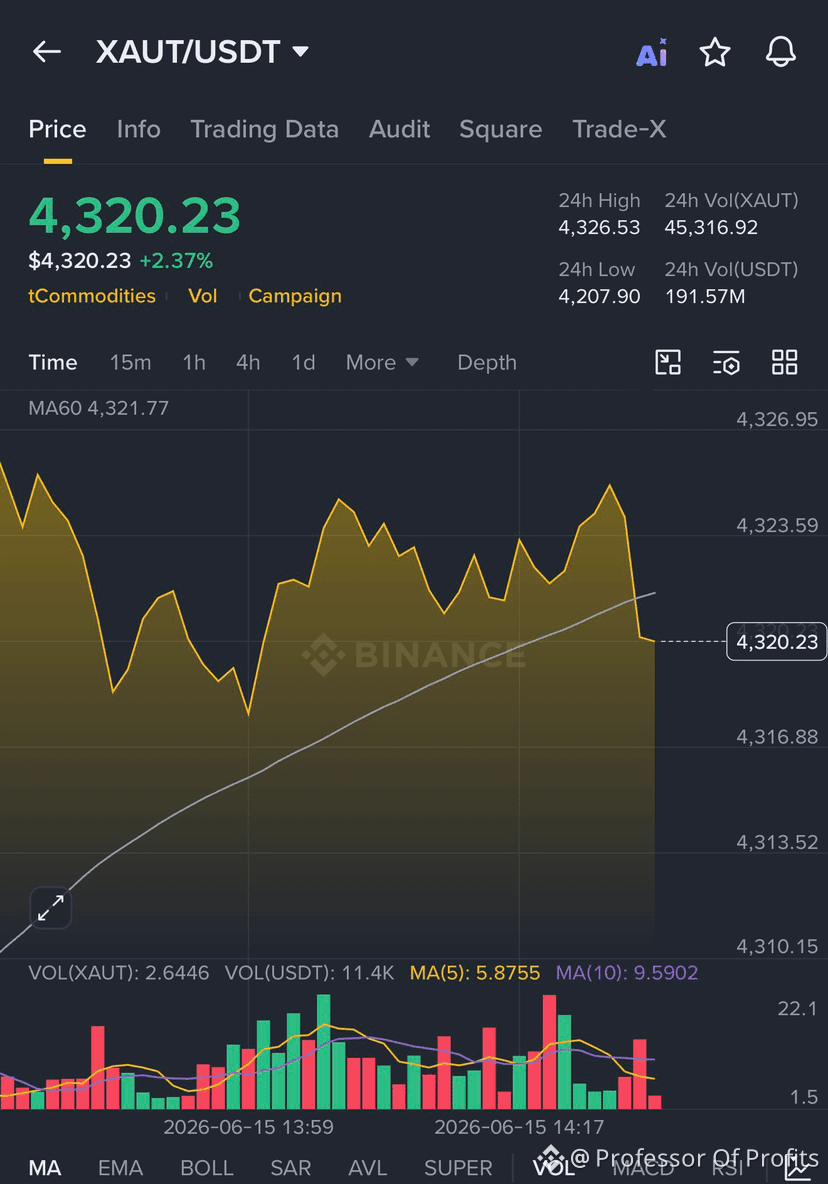This screenshot has width=828, height=1184.
Task: Open the Vol tag link
Action: tap(202, 296)
